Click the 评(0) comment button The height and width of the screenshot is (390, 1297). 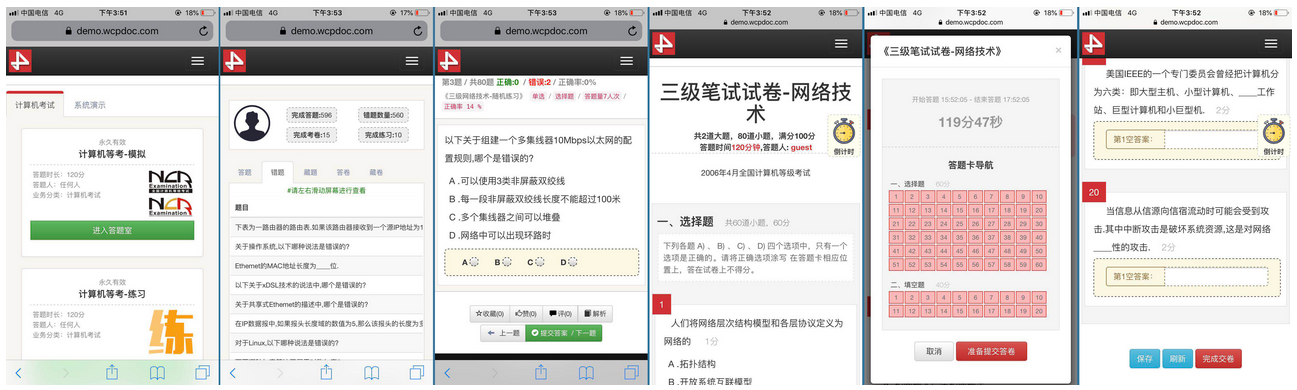[561, 314]
